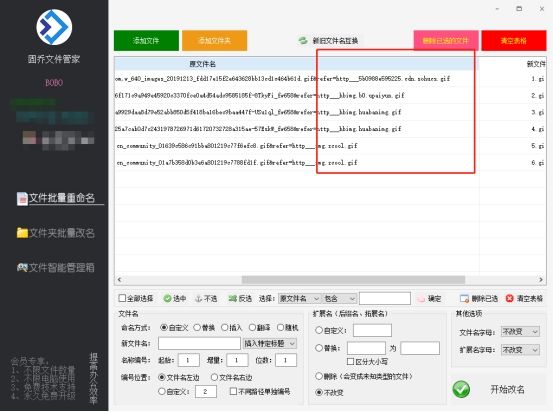Select the 随机 naming method radio

280,328
